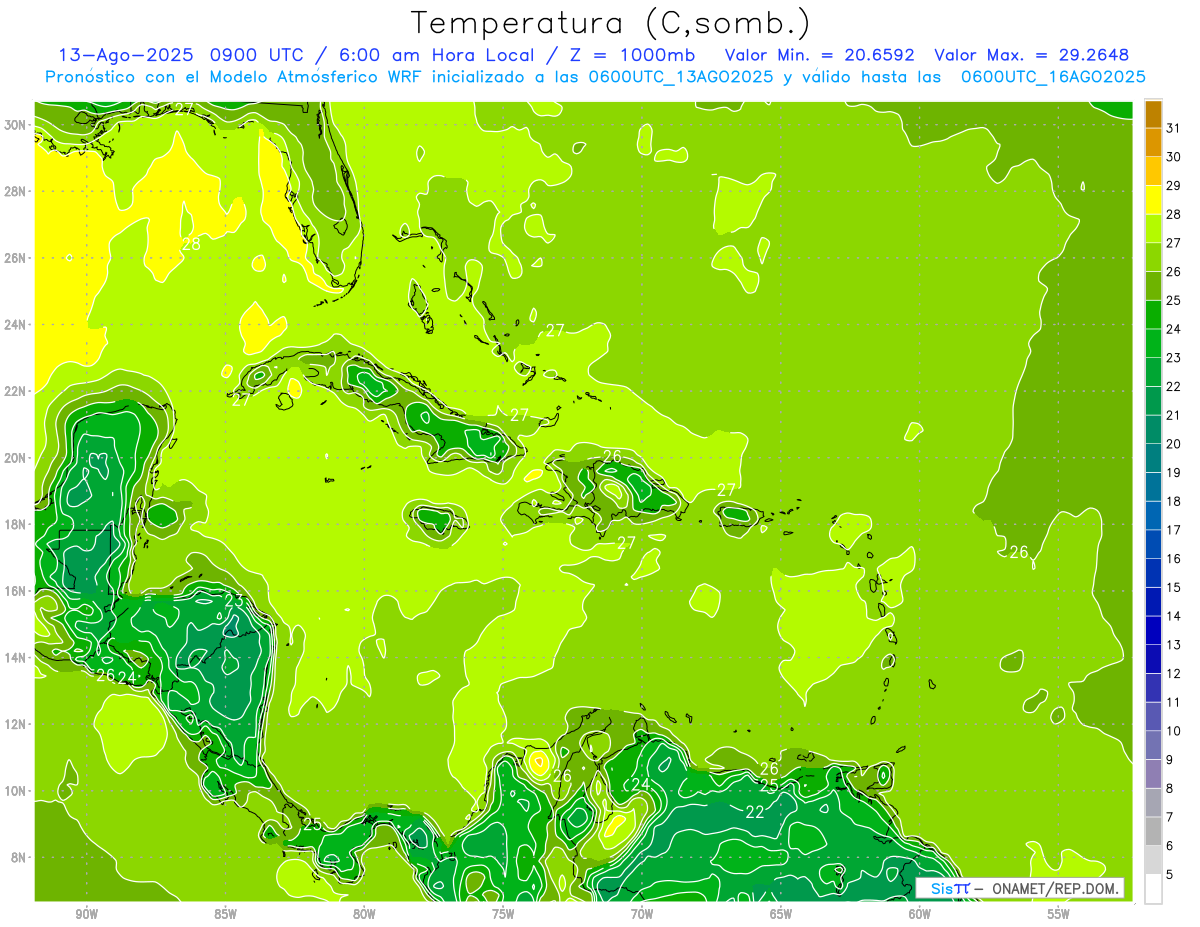
Task: Click the orange legend swatch between 30 and 31
Action: (x=1153, y=142)
